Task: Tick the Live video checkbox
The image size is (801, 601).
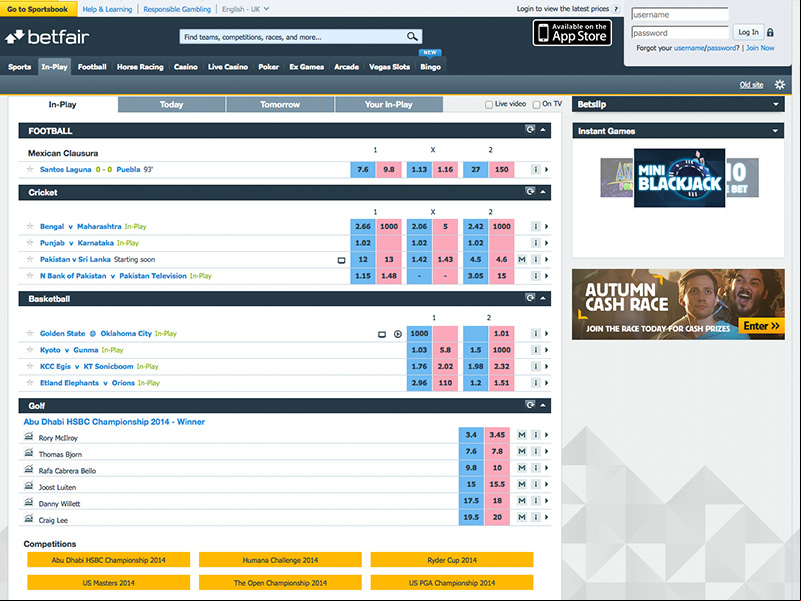Action: tap(489, 105)
